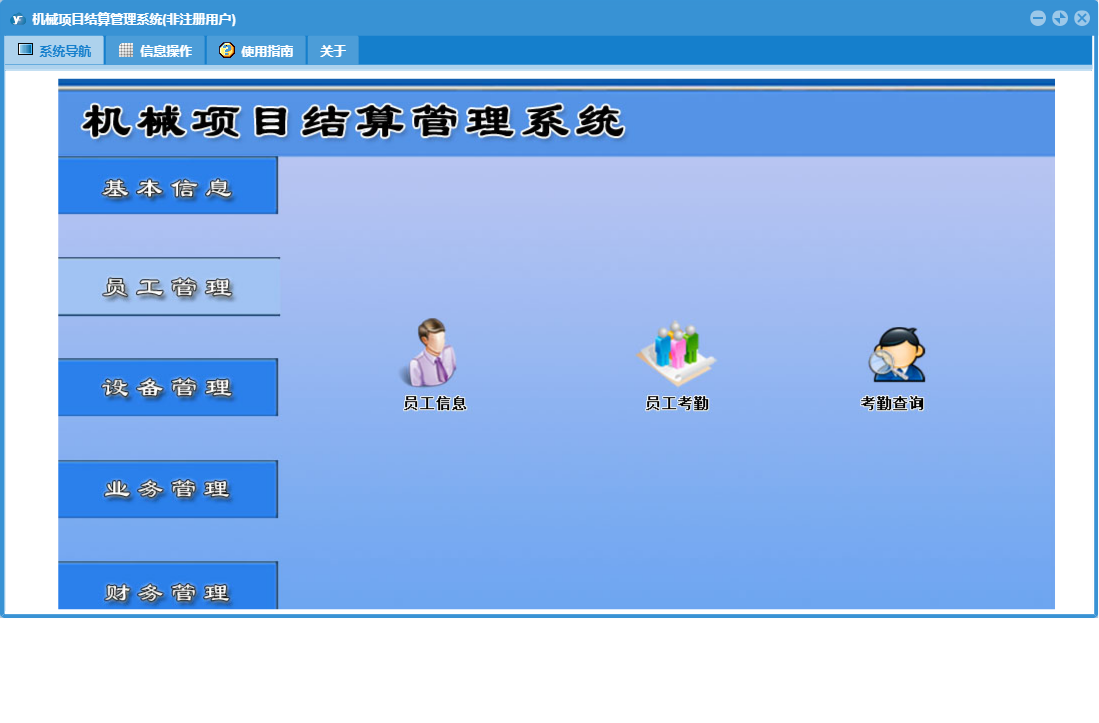Click the grid icon beside 信息操作
The height and width of the screenshot is (723, 1099).
[x=126, y=50]
